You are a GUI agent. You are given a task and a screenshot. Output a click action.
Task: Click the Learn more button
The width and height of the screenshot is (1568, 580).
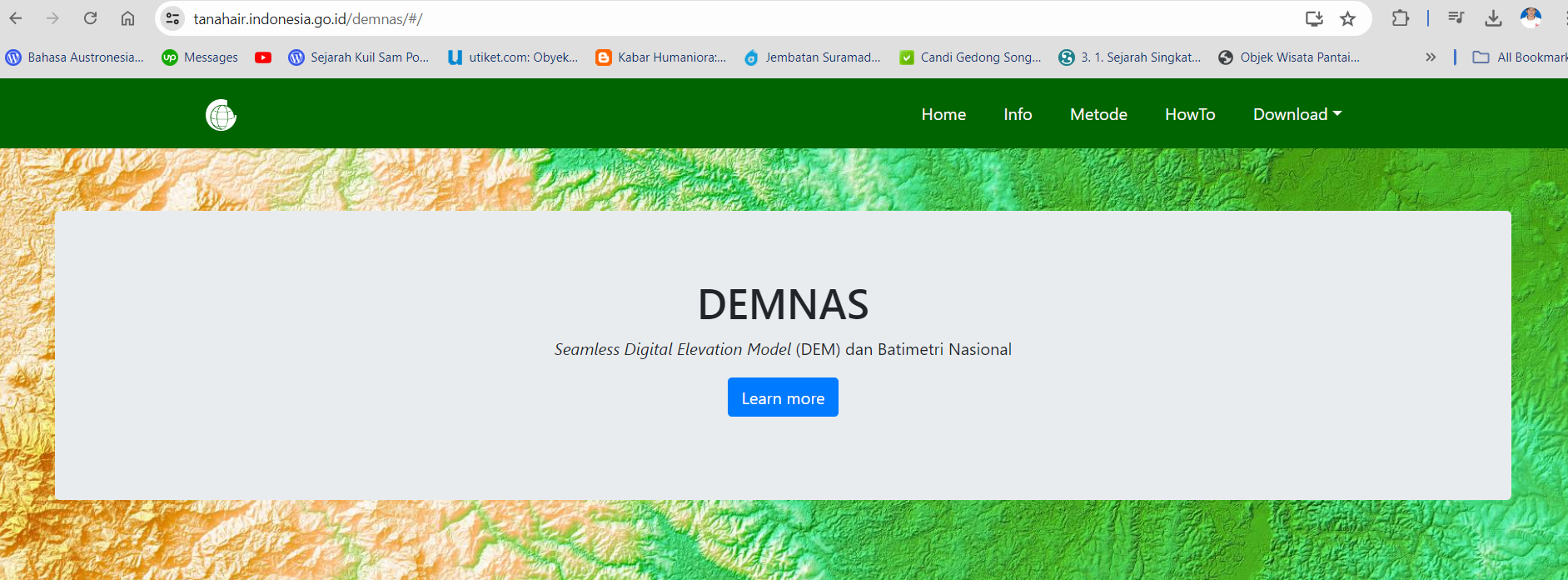tap(783, 397)
